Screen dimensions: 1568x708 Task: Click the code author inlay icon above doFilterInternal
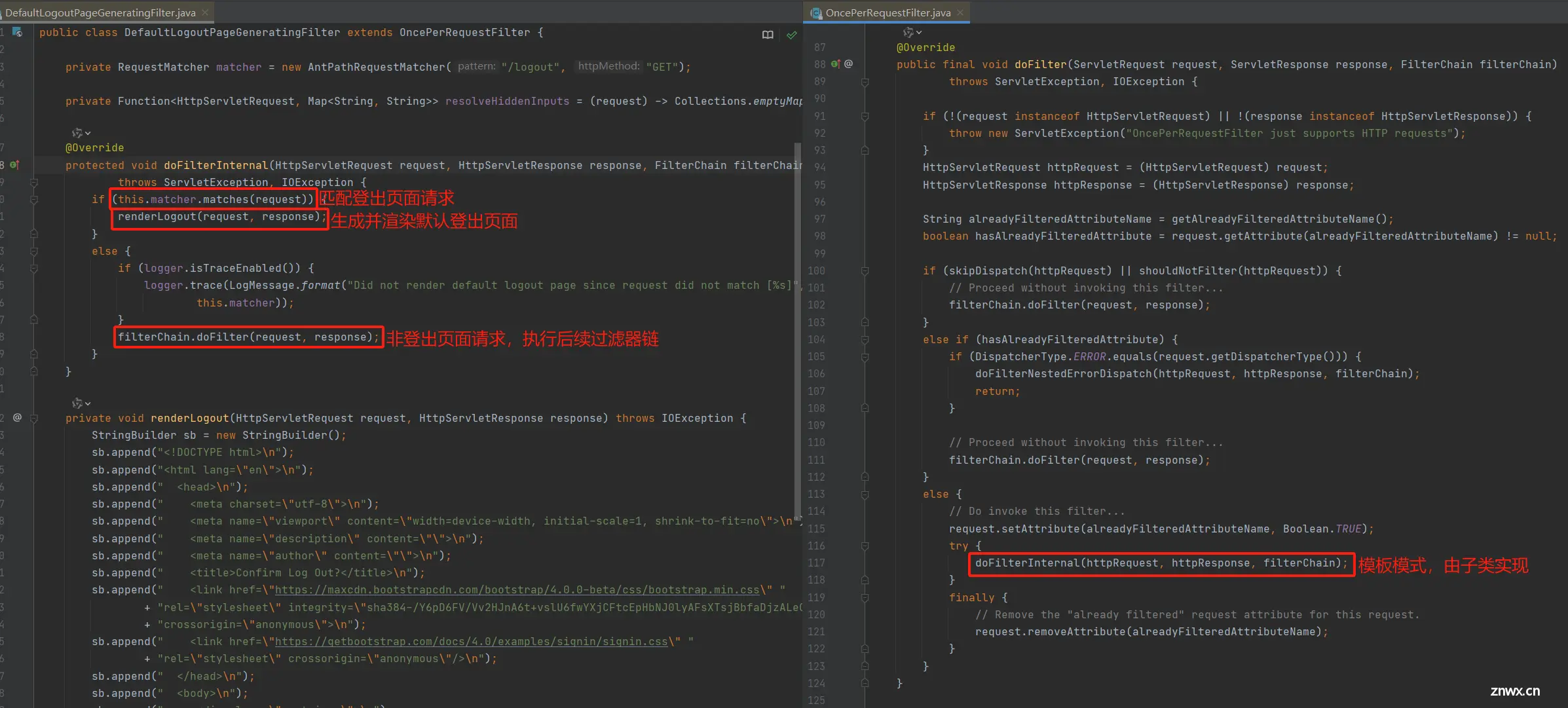tap(77, 133)
